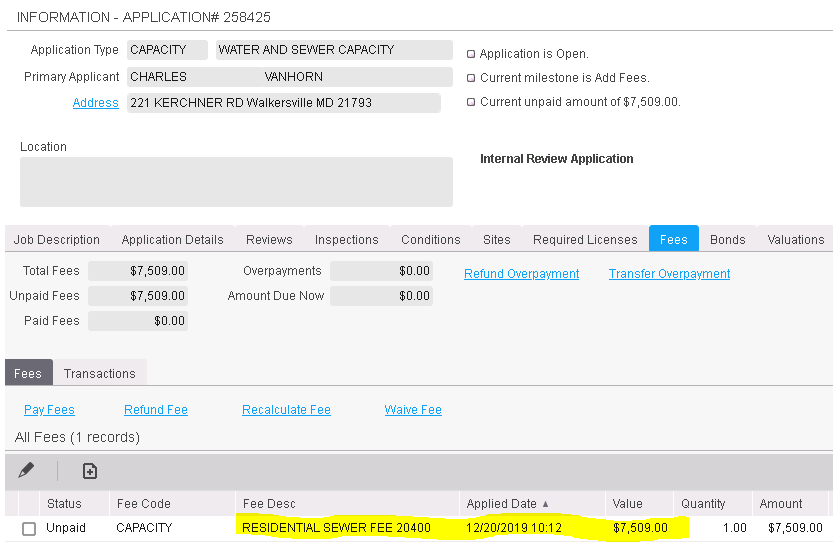The width and height of the screenshot is (833, 547).
Task: Click 'Current milestone is Add Fees' text
Action: (x=565, y=78)
